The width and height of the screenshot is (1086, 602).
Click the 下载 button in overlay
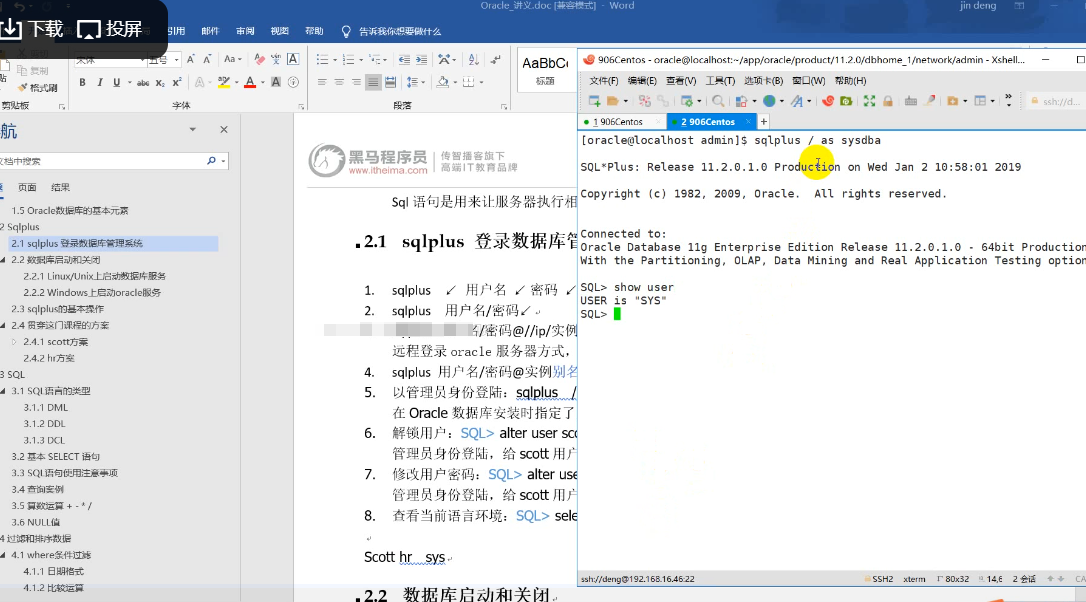click(x=32, y=28)
